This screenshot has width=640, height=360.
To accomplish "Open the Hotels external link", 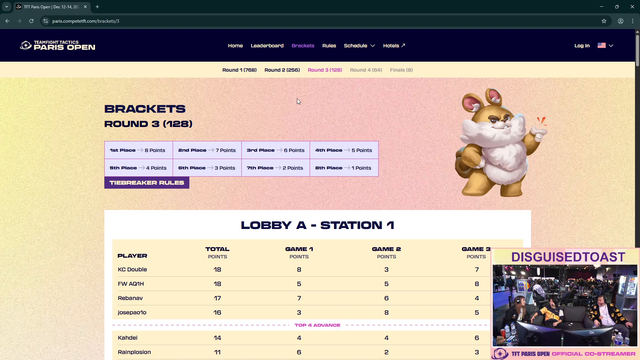I will pyautogui.click(x=394, y=46).
